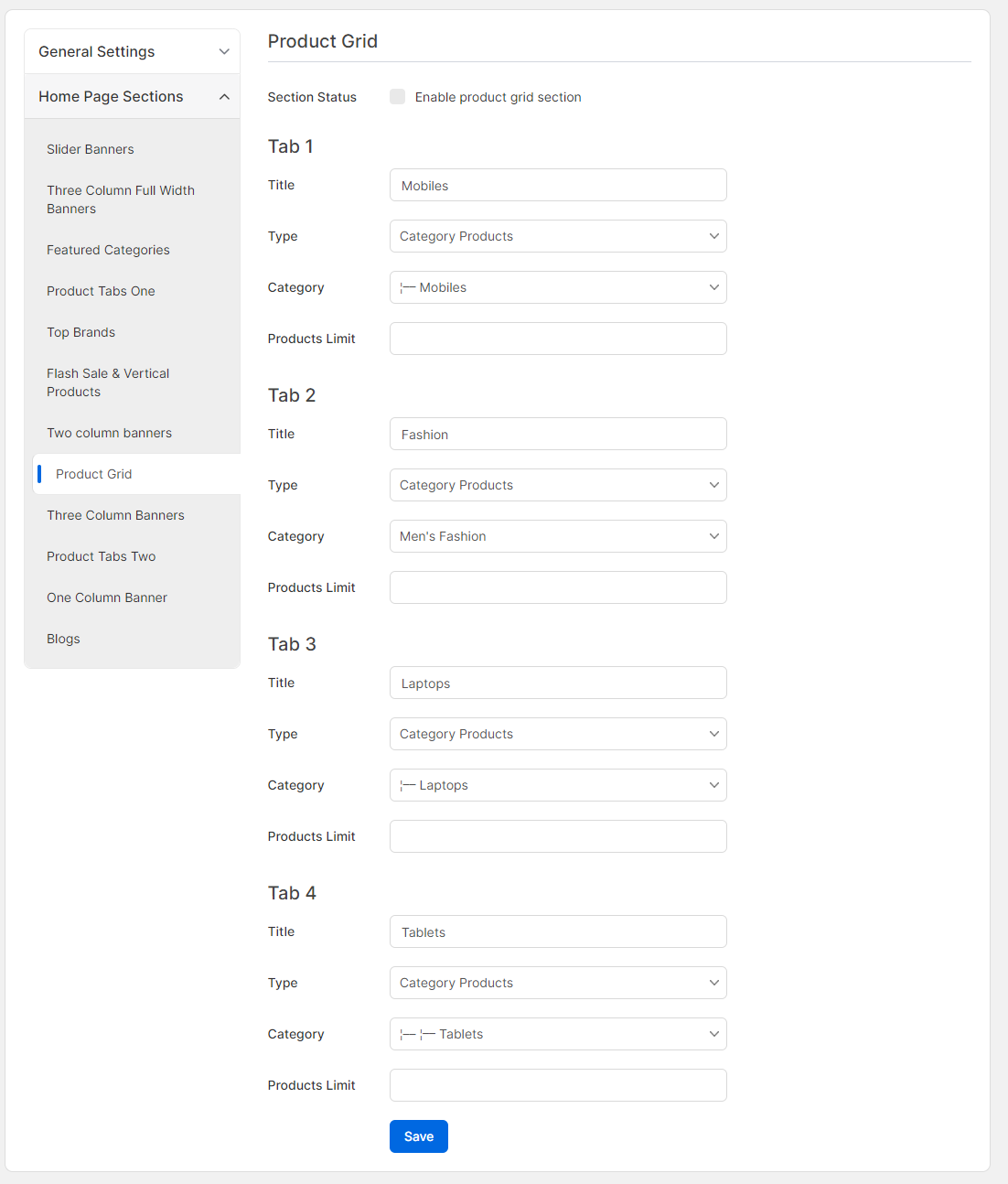Click the Tab 2 heading
This screenshot has height=1184, width=1008.
(x=291, y=395)
